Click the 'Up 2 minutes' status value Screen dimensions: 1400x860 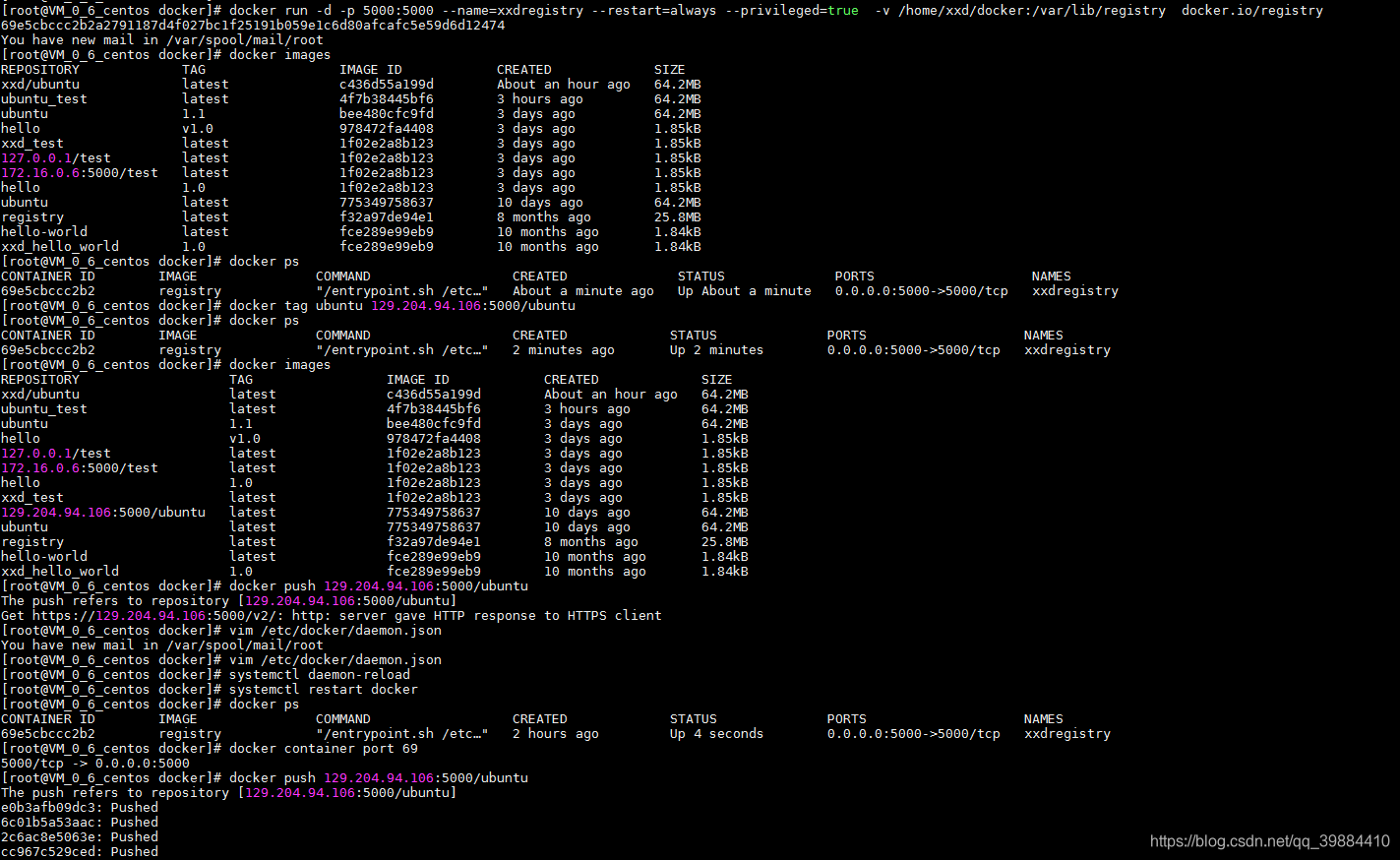point(716,350)
